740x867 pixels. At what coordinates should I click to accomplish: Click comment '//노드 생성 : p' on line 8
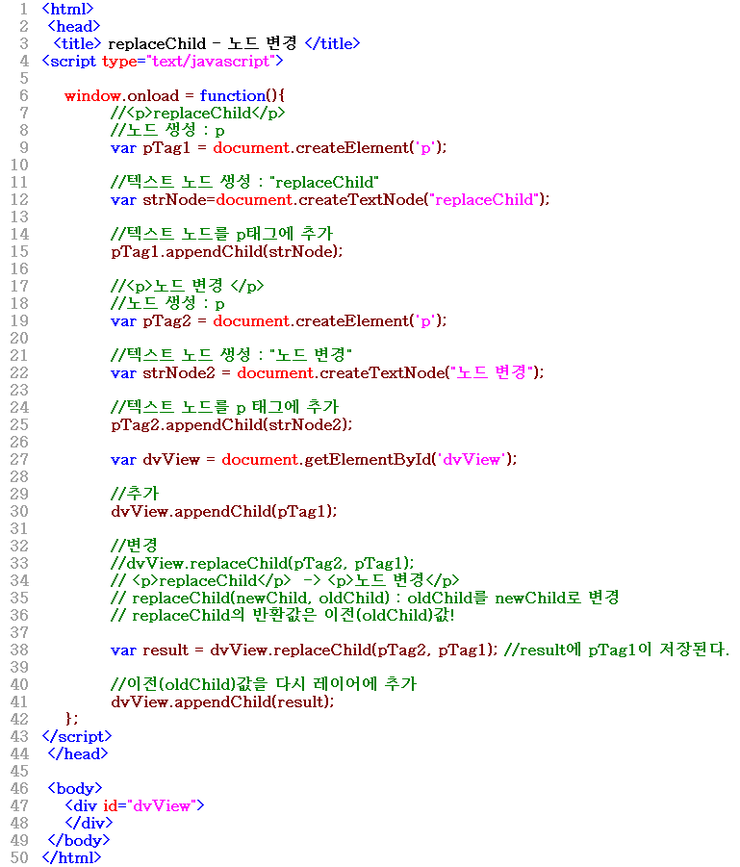[x=168, y=130]
